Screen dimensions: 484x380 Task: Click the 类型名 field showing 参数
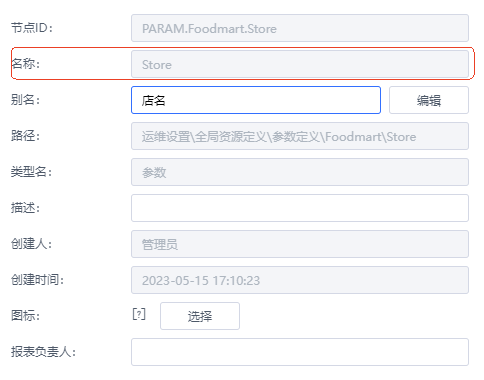tap(300, 172)
